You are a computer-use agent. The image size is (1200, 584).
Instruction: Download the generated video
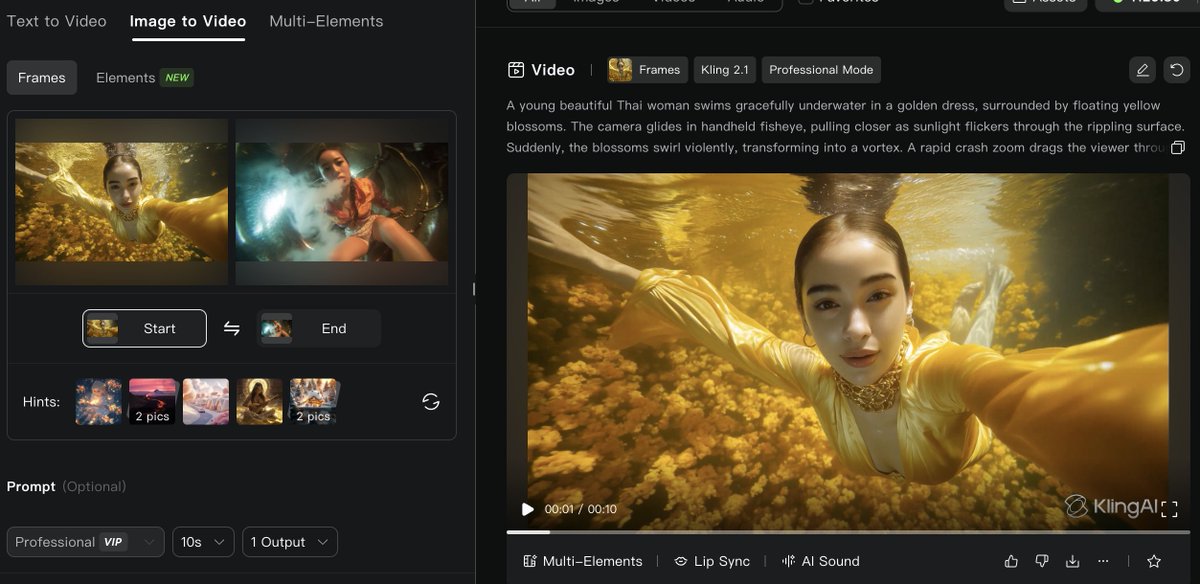coord(1073,561)
